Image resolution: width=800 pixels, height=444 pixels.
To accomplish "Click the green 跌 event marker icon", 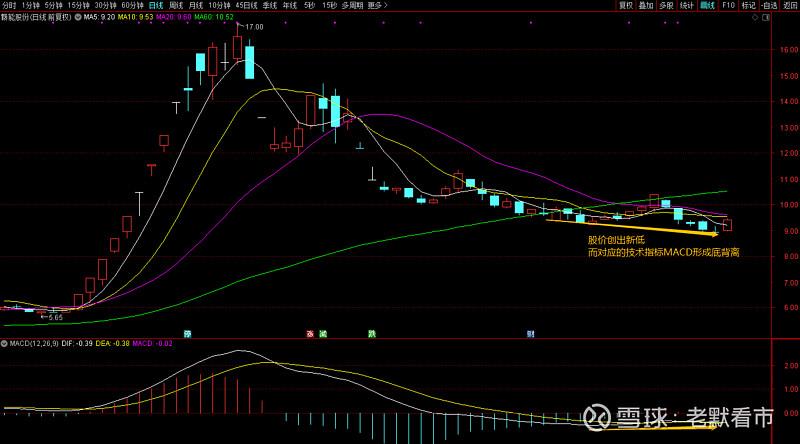I will point(372,333).
